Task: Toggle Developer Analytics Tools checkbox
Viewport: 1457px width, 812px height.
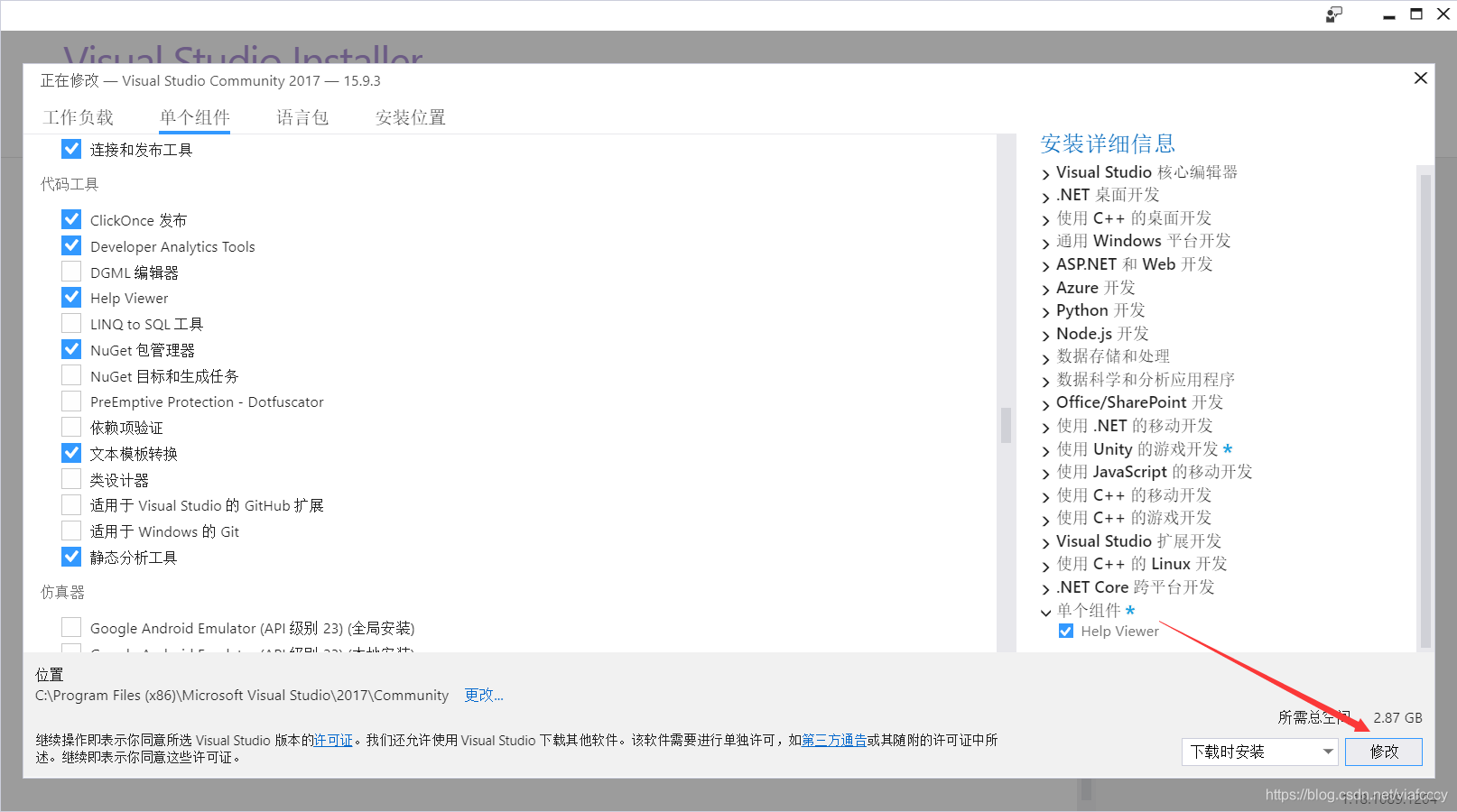Action: pos(71,245)
